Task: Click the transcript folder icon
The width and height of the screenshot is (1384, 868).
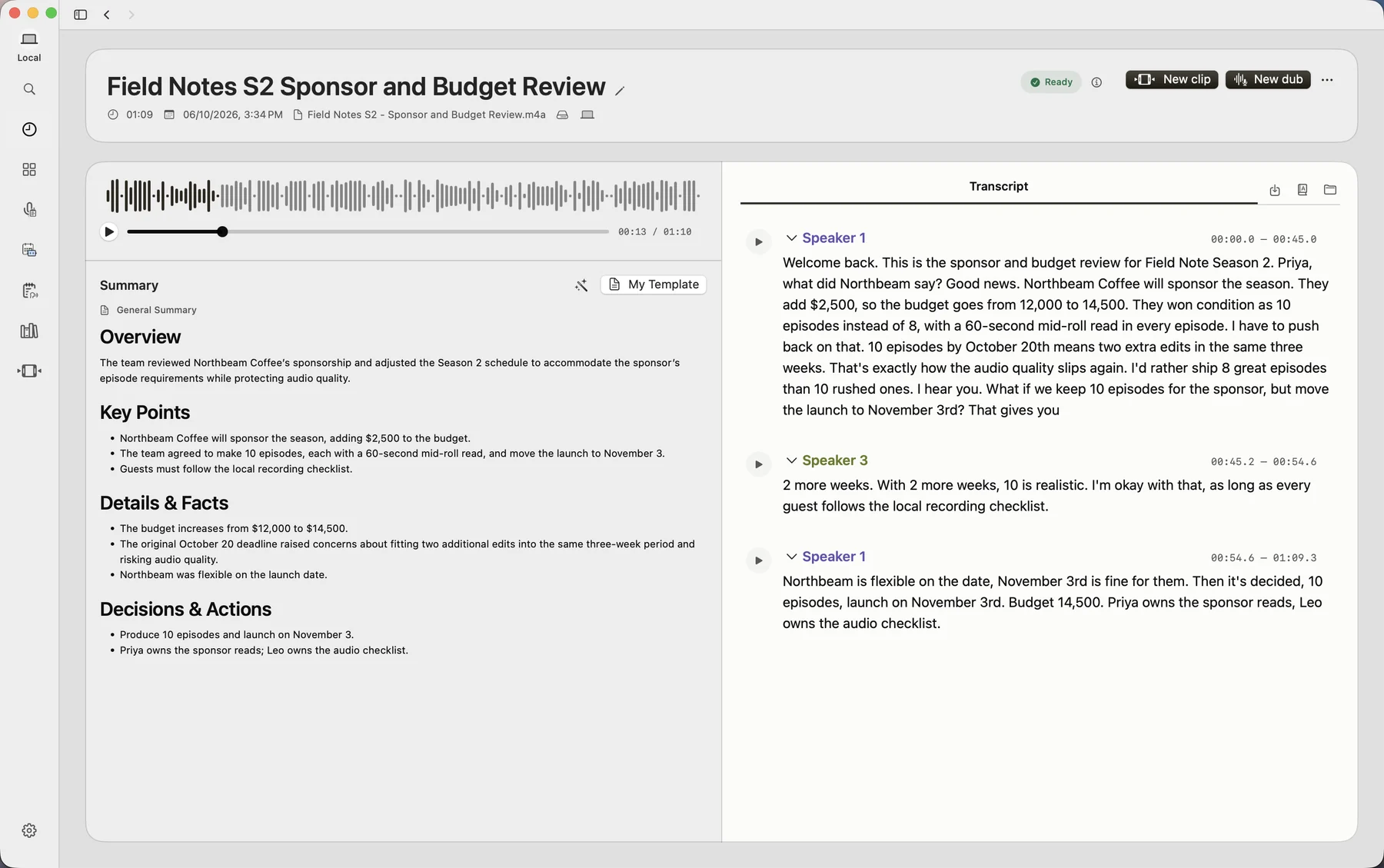Action: tap(1330, 190)
